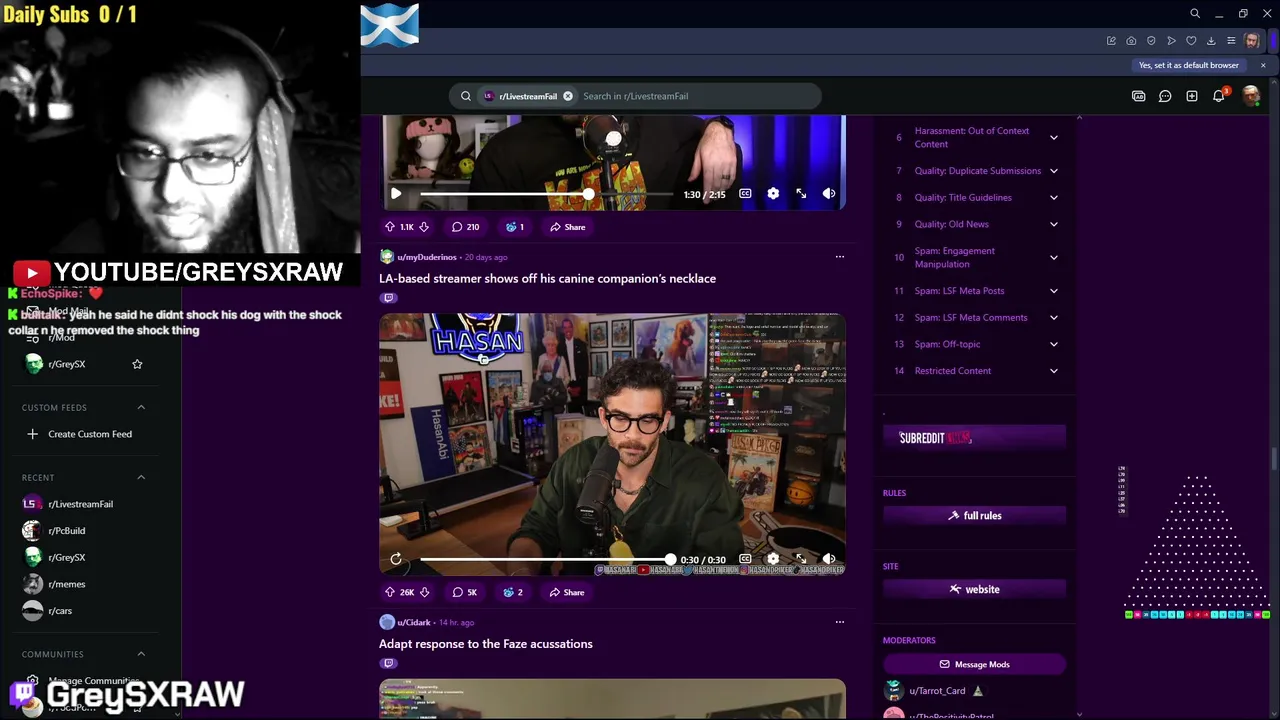Open 'LA-based streamer shows off' post title
Viewport: 1280px width, 720px height.
[547, 279]
